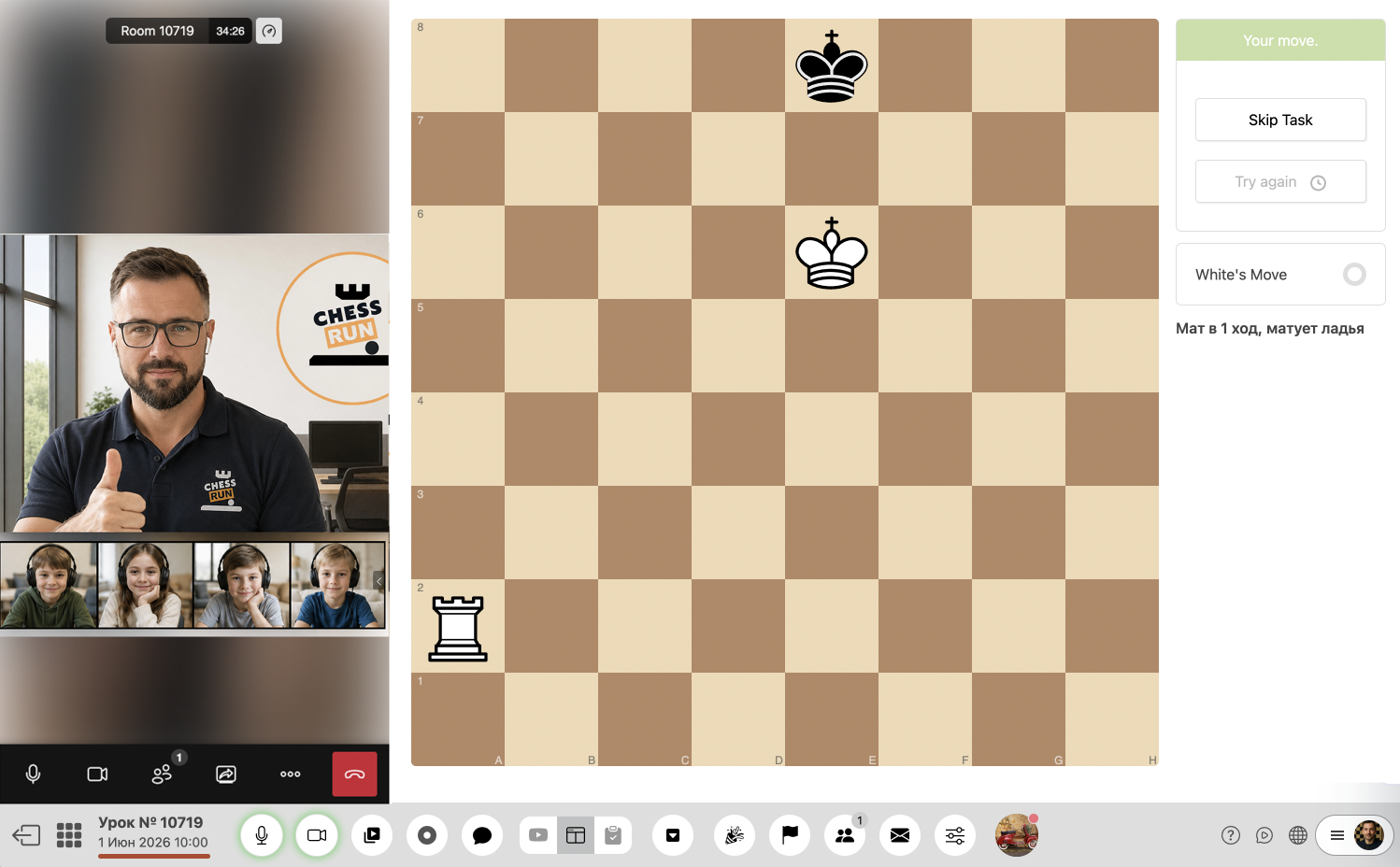The height and width of the screenshot is (867, 1400).
Task: Open the envelope messages icon
Action: point(900,835)
